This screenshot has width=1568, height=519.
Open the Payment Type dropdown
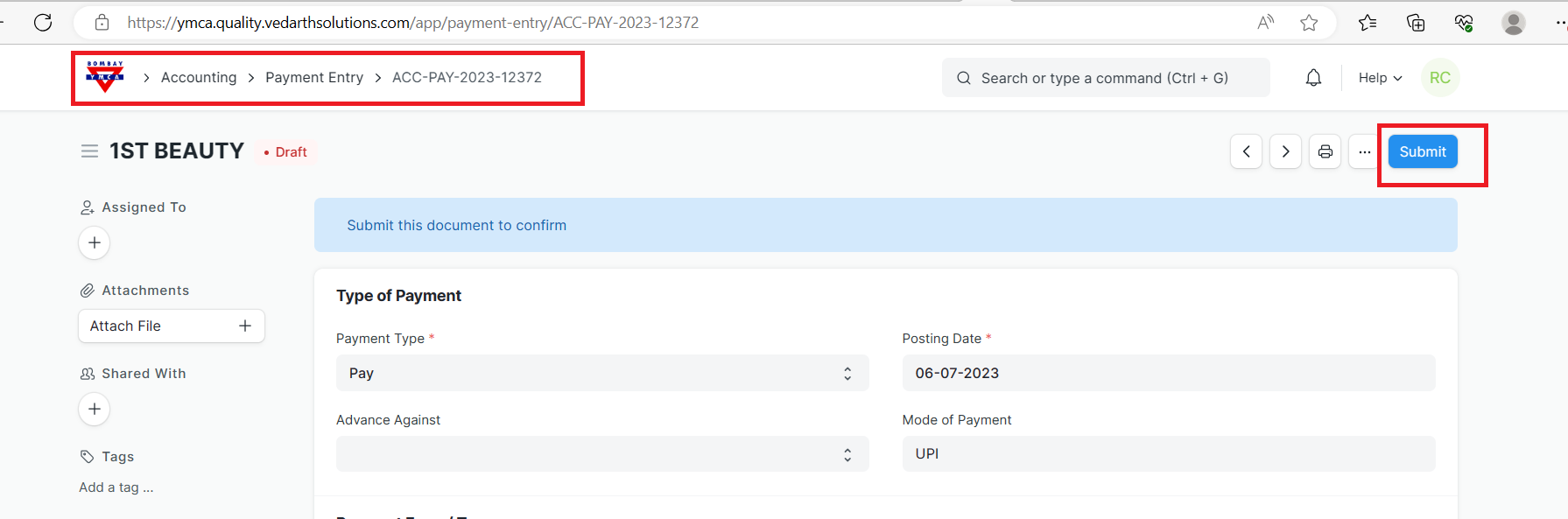[x=602, y=373]
